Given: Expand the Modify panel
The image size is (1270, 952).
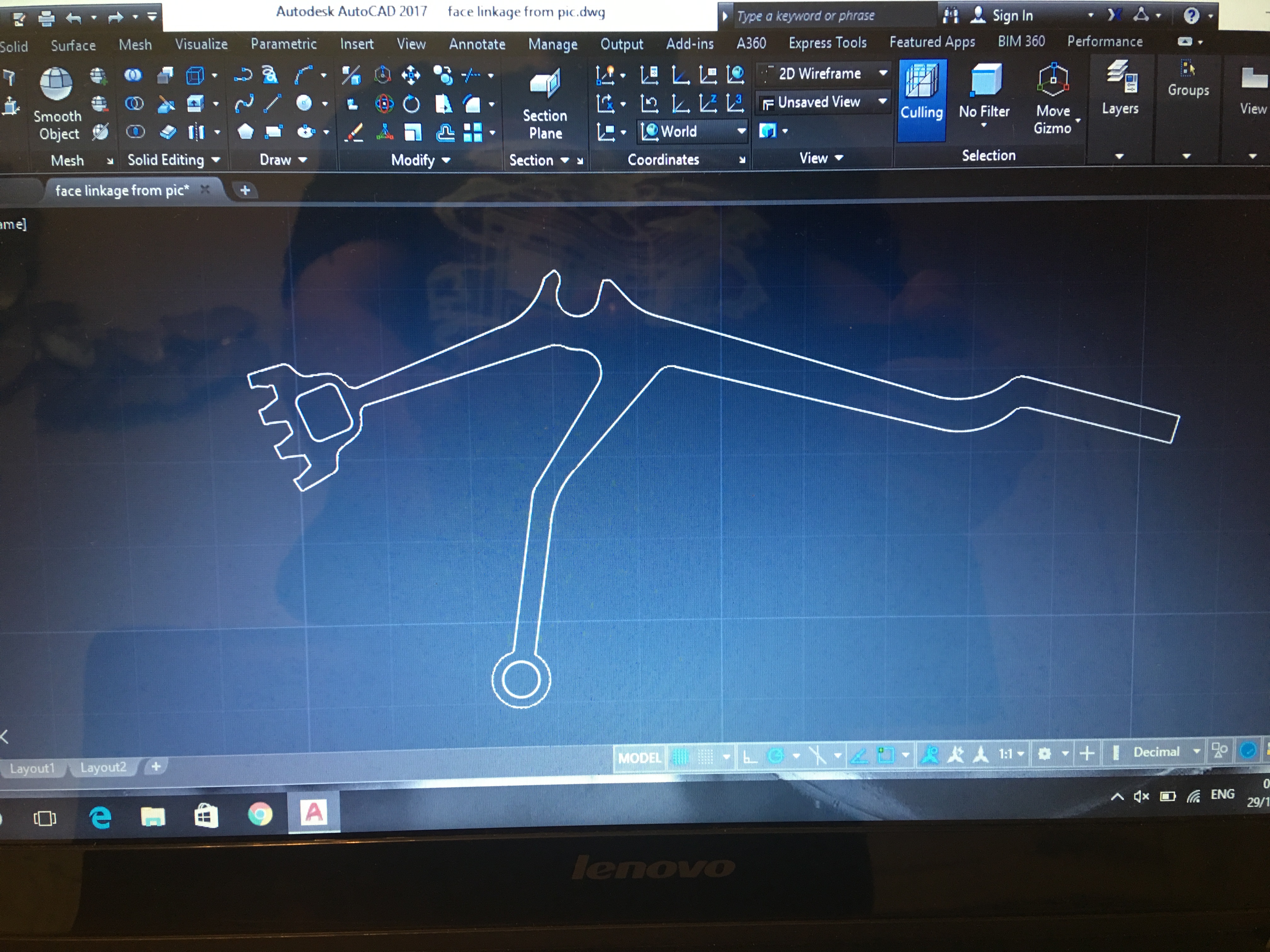Looking at the screenshot, I should 420,160.
